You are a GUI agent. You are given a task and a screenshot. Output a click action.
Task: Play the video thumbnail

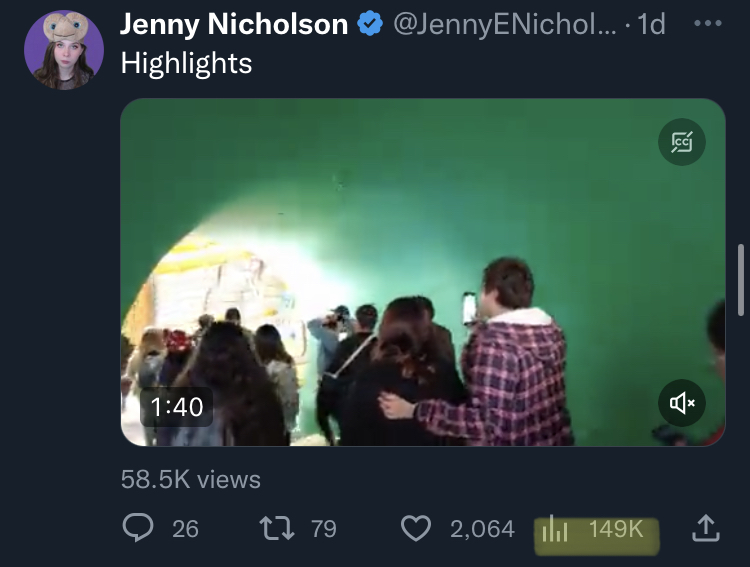pos(422,270)
